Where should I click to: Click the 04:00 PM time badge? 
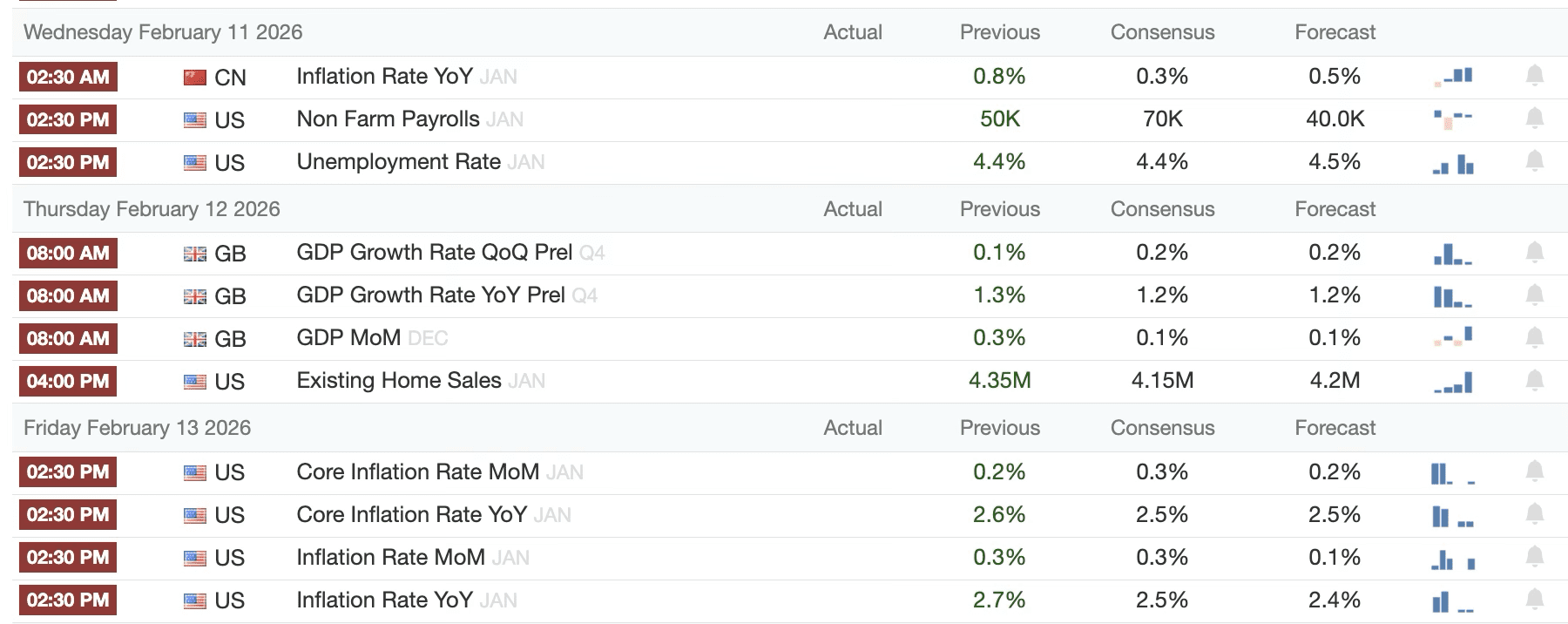click(68, 381)
